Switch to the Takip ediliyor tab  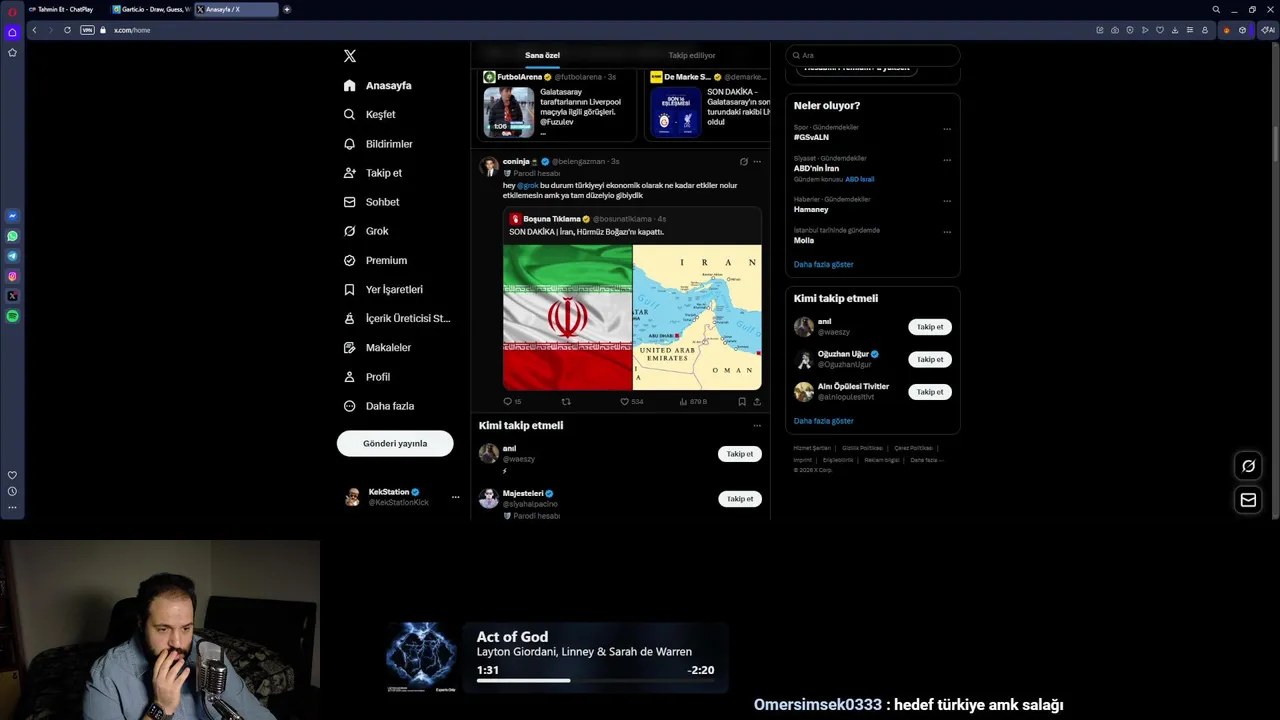click(x=692, y=55)
